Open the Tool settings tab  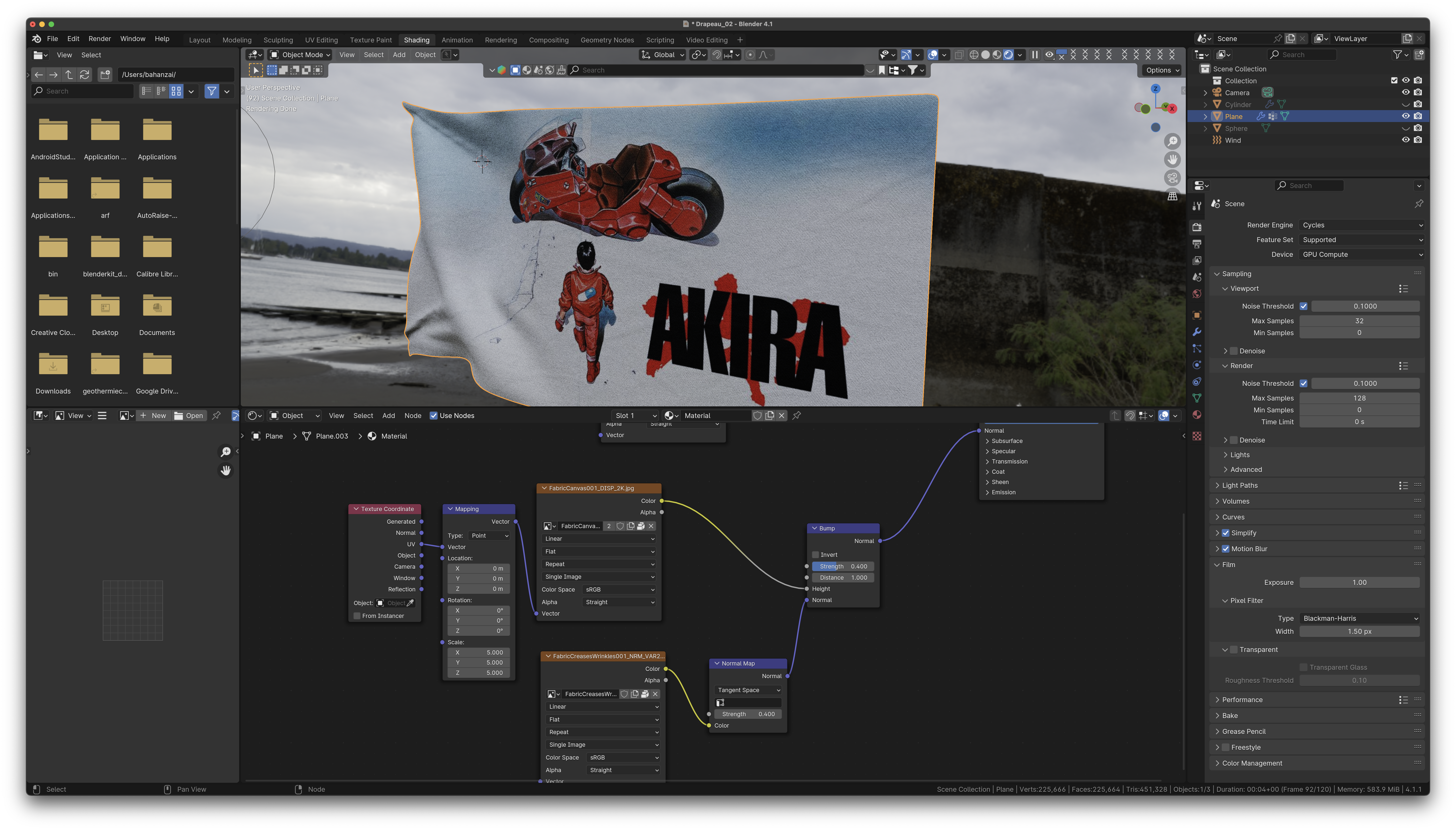[x=1197, y=206]
